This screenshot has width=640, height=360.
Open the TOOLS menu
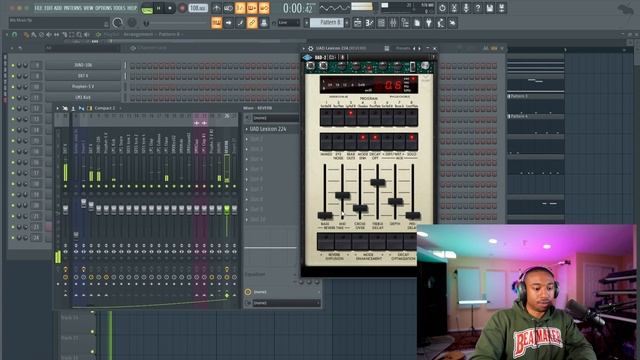(x=119, y=8)
